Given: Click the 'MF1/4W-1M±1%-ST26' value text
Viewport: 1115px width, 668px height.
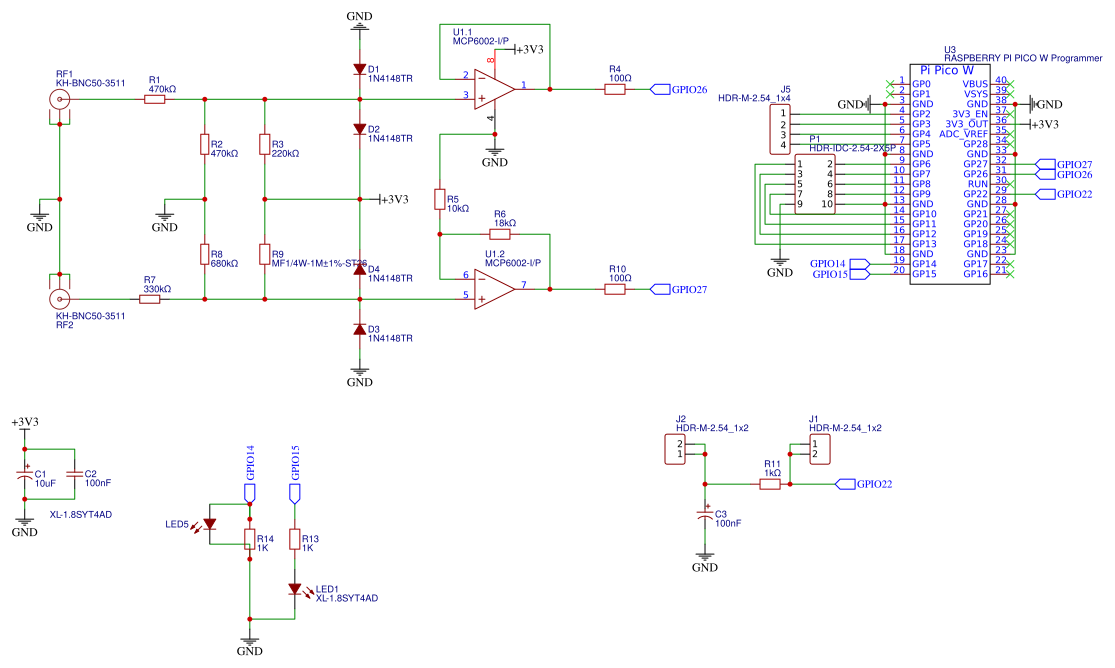Looking at the screenshot, I should 319,264.
